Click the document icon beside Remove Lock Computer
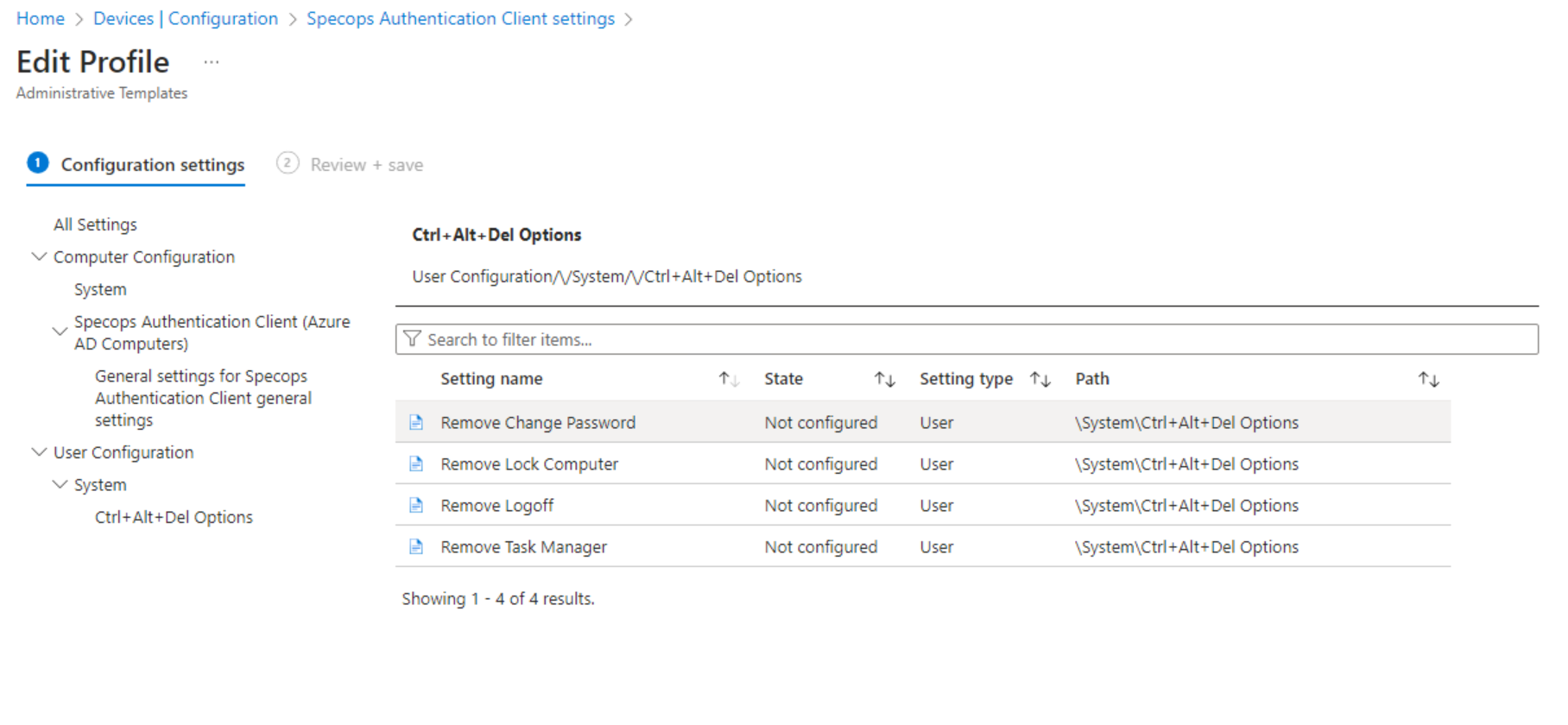The height and width of the screenshot is (725, 1568). pos(416,463)
